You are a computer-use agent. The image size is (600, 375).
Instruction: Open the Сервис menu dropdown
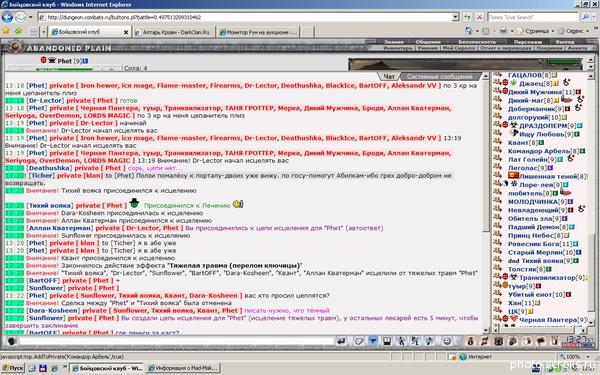click(x=573, y=31)
